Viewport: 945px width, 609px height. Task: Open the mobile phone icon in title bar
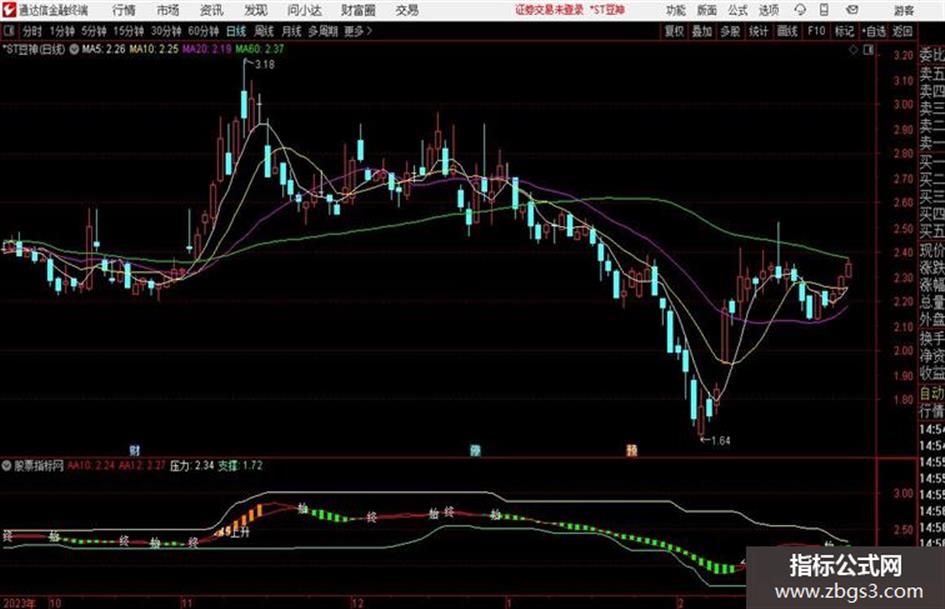[824, 10]
